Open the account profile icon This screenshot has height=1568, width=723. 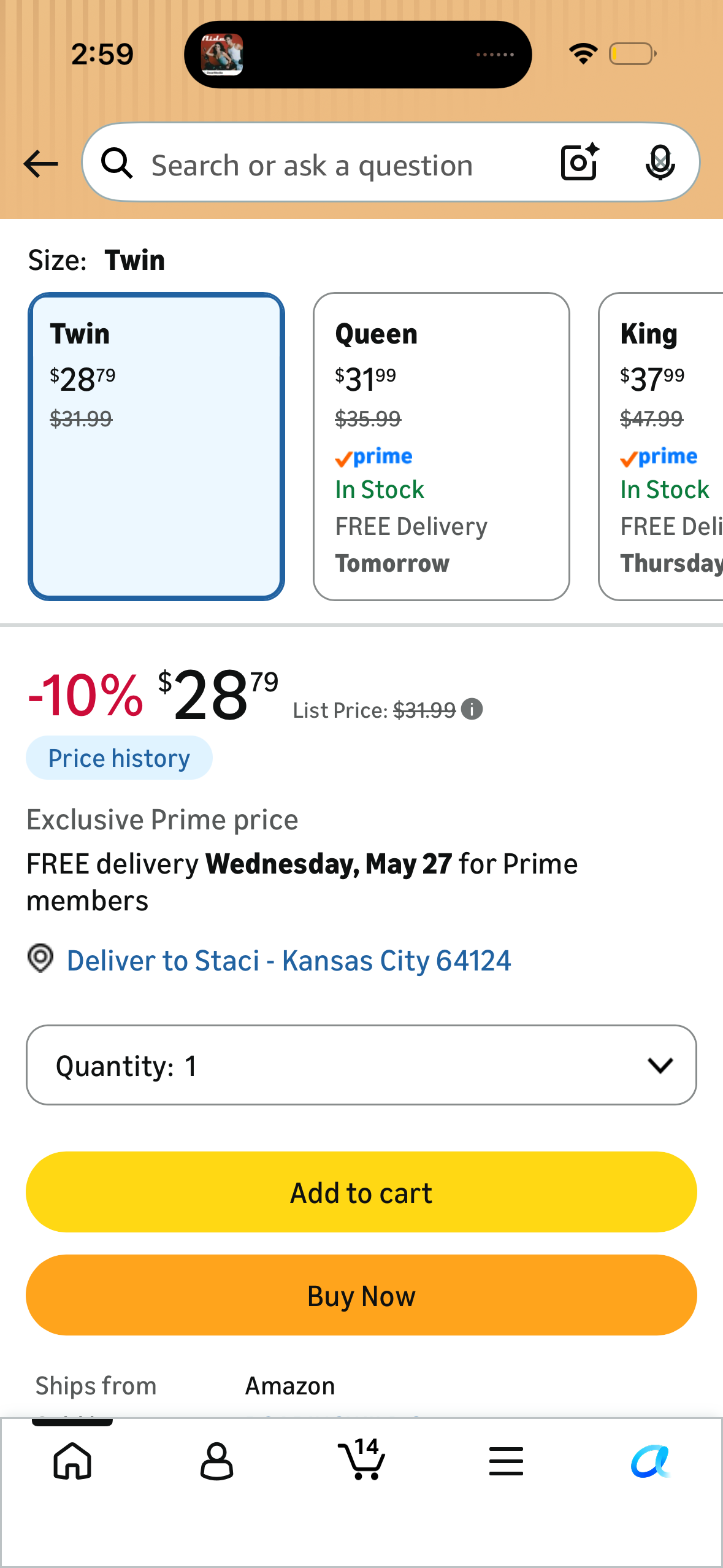coord(216,1461)
